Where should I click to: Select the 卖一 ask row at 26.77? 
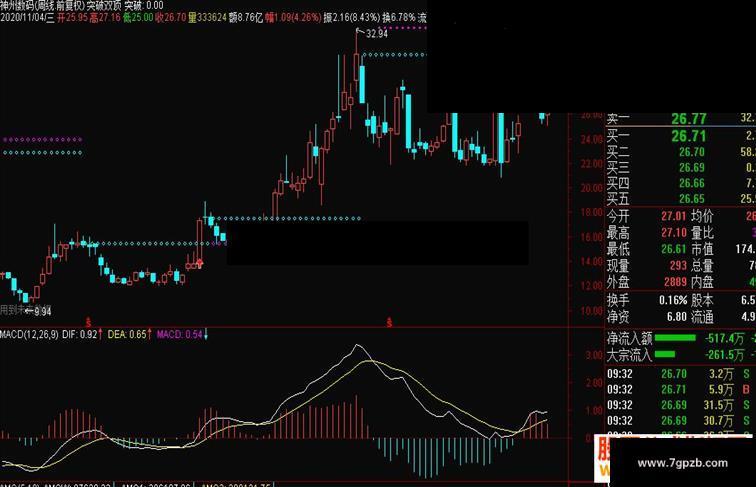681,118
